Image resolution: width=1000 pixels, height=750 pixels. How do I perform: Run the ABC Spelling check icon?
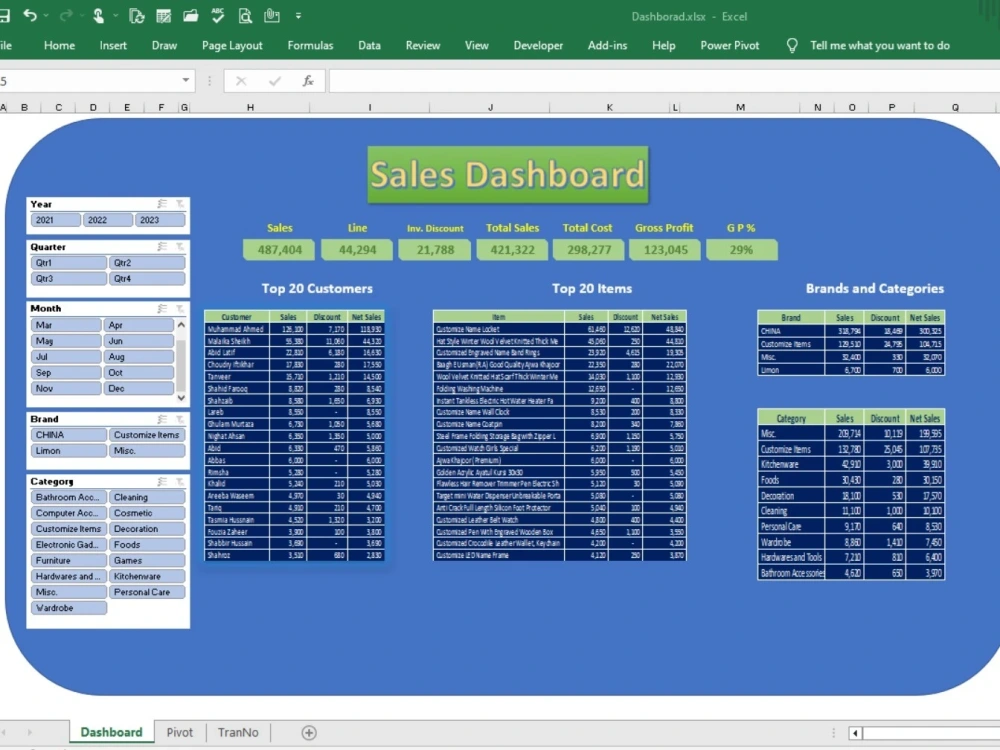217,15
